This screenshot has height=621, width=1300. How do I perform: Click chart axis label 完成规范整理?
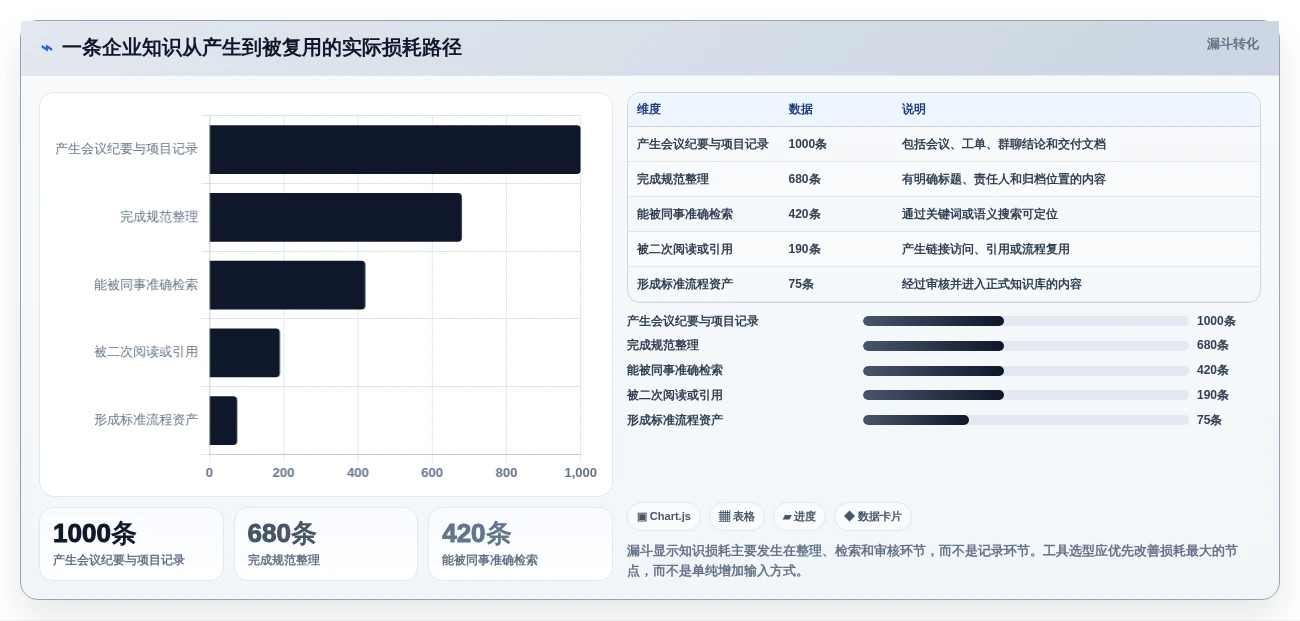(x=159, y=217)
